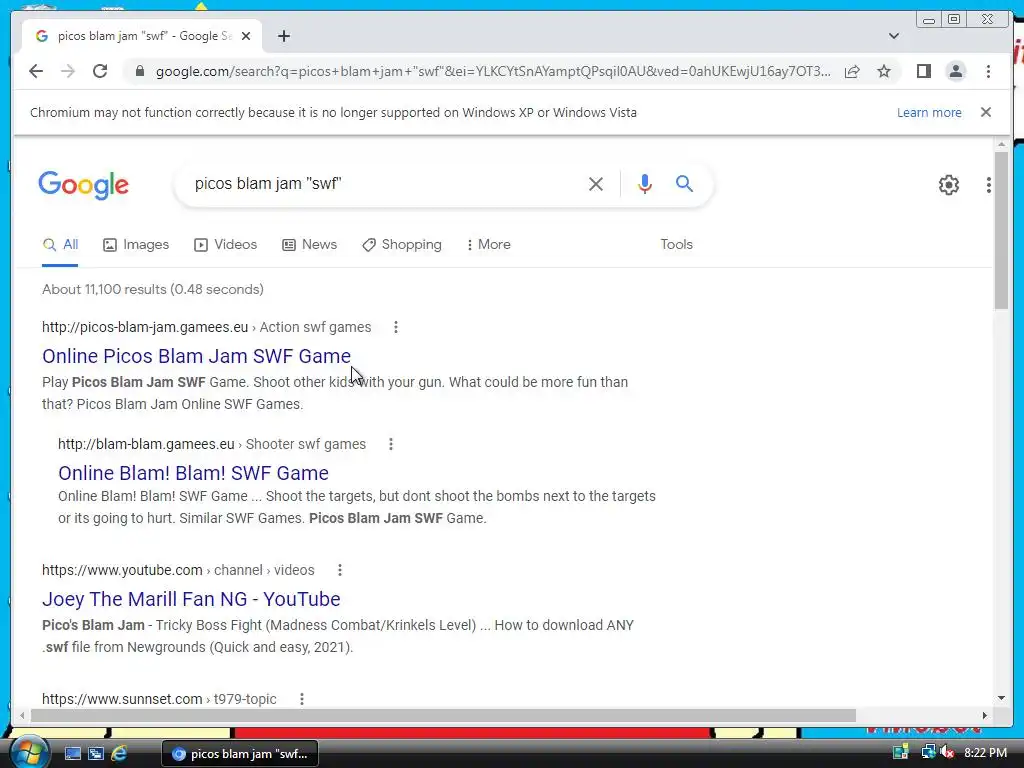The image size is (1024, 768).
Task: Expand the More search categories
Action: click(488, 245)
